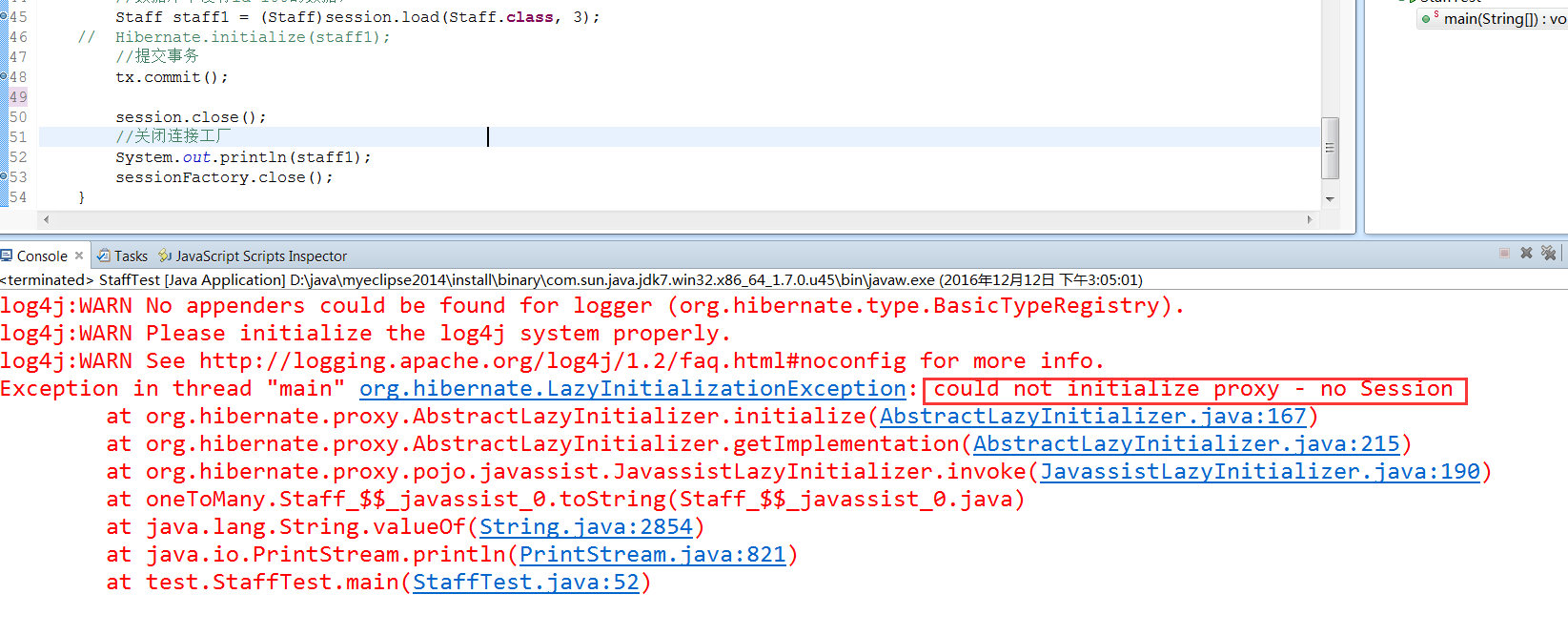The height and width of the screenshot is (635, 1568).
Task: Switch to the Console tab
Action: click(x=42, y=256)
